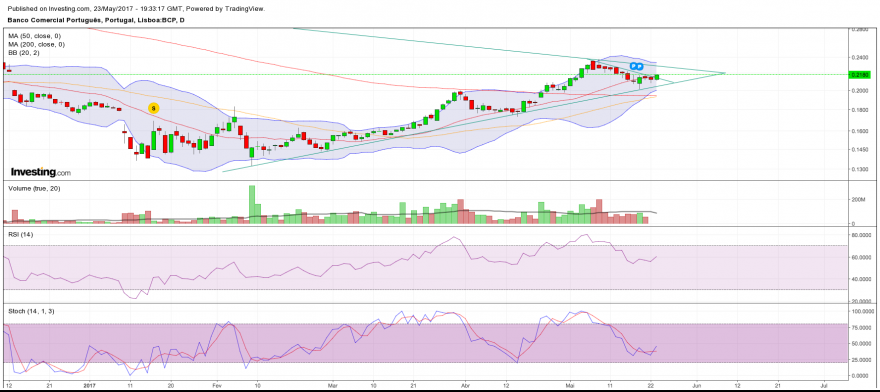Click the yellow S event marker
The height and width of the screenshot is (392, 880).
click(x=153, y=107)
